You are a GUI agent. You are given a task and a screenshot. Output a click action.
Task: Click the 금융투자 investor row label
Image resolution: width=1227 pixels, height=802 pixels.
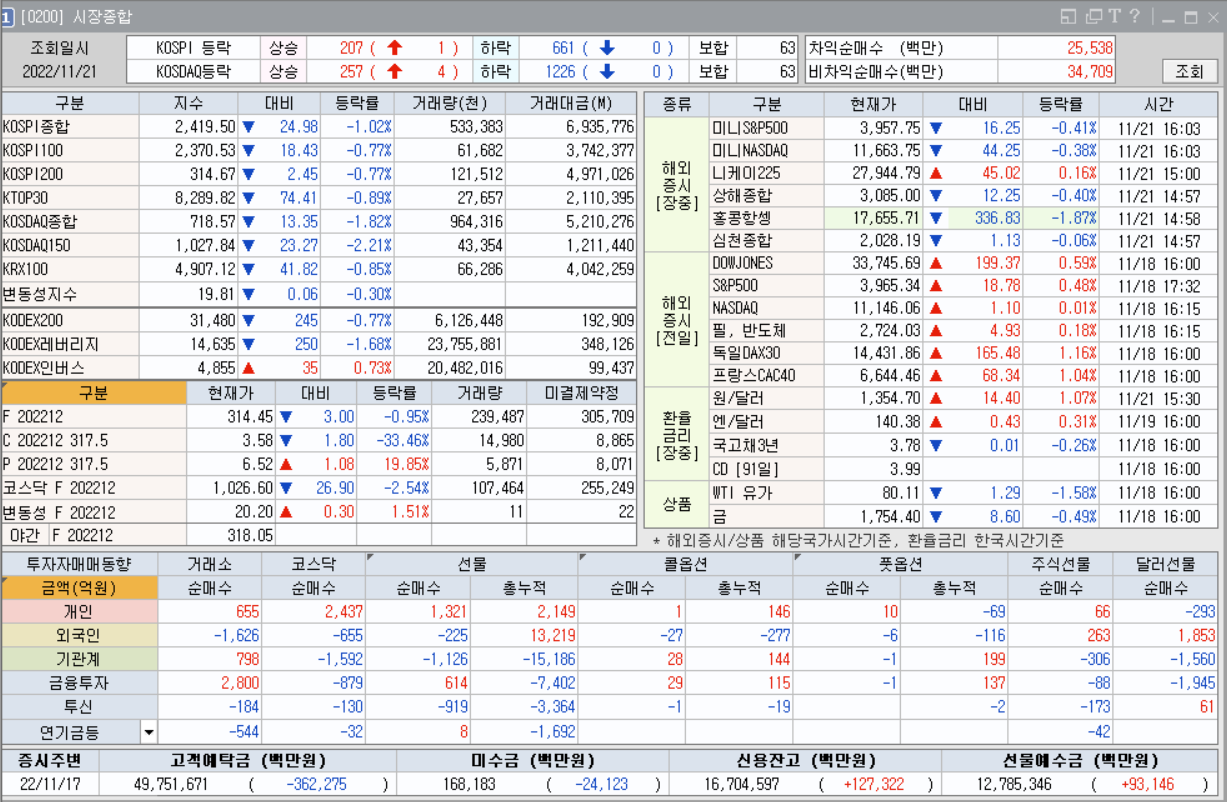pos(79,684)
